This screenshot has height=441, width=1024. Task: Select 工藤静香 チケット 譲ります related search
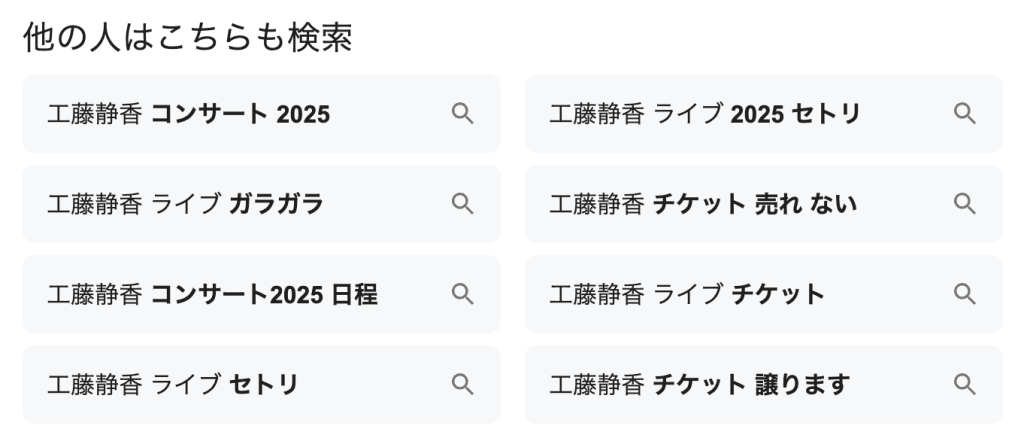(699, 384)
